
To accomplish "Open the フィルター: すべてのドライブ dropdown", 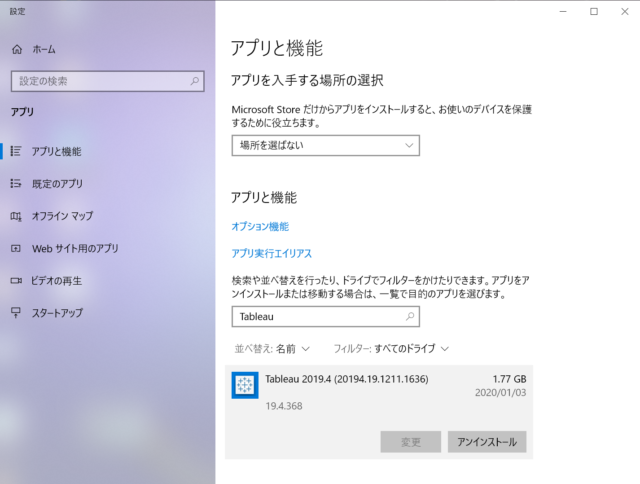I will [x=391, y=349].
